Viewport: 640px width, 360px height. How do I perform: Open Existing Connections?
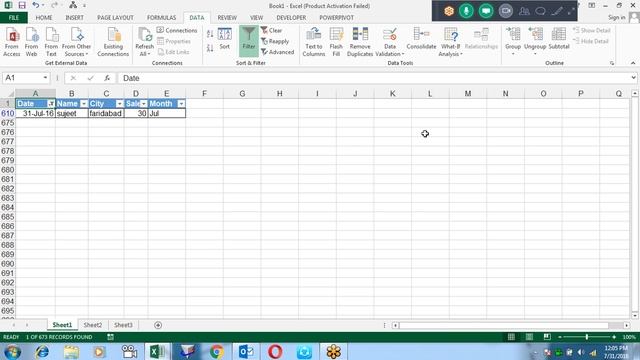point(113,42)
